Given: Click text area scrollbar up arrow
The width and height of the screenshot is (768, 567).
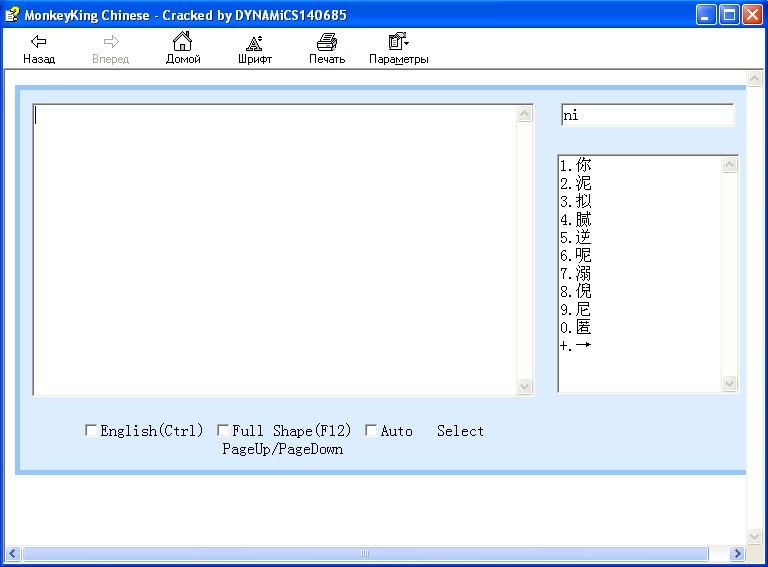Looking at the screenshot, I should [525, 114].
